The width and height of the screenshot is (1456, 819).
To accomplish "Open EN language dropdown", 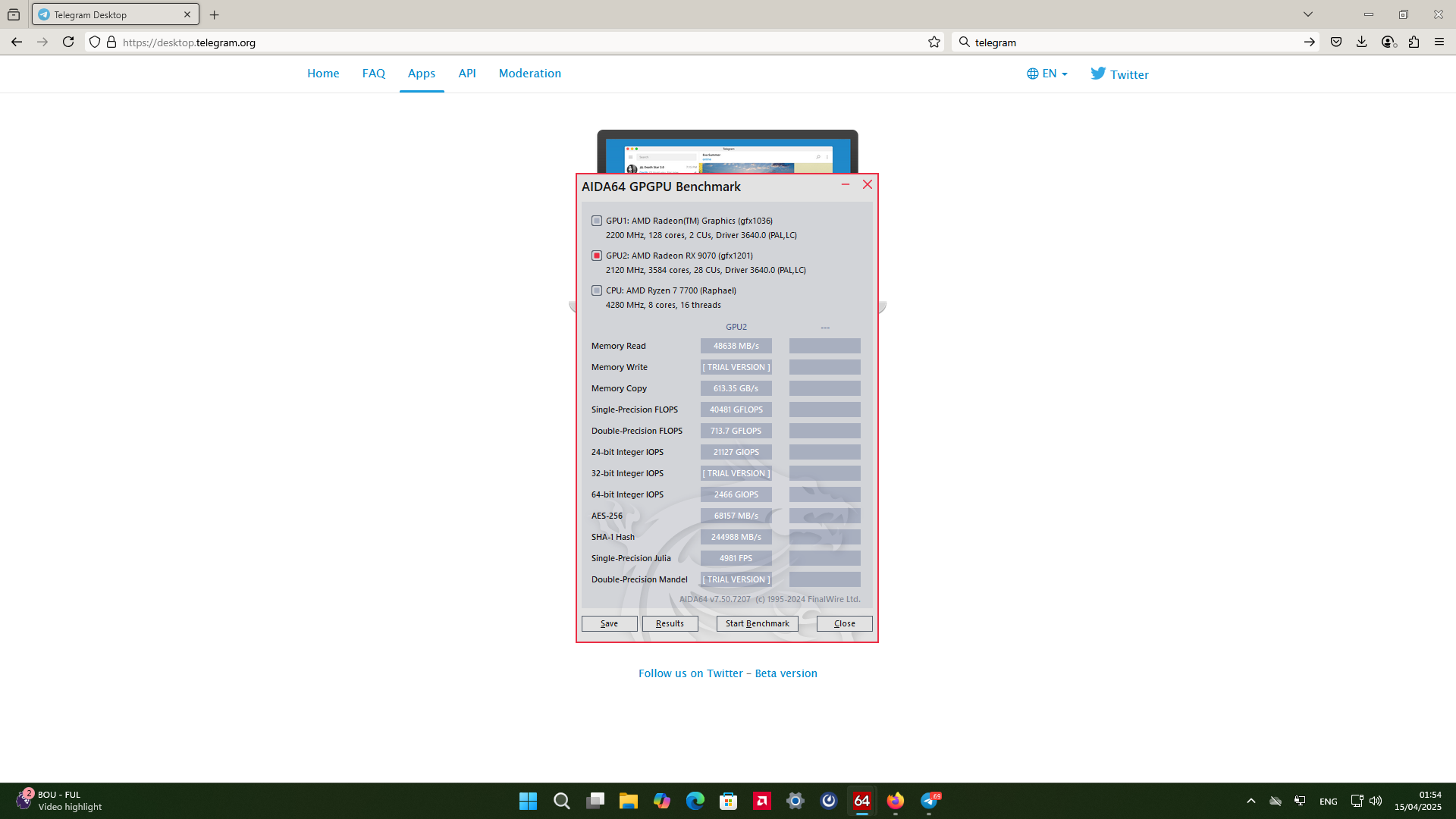I will click(x=1047, y=74).
